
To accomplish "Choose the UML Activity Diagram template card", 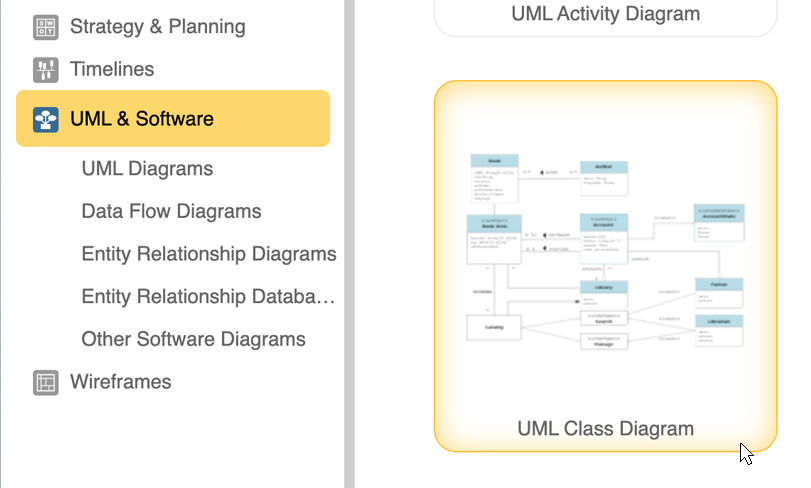I will click(x=606, y=18).
